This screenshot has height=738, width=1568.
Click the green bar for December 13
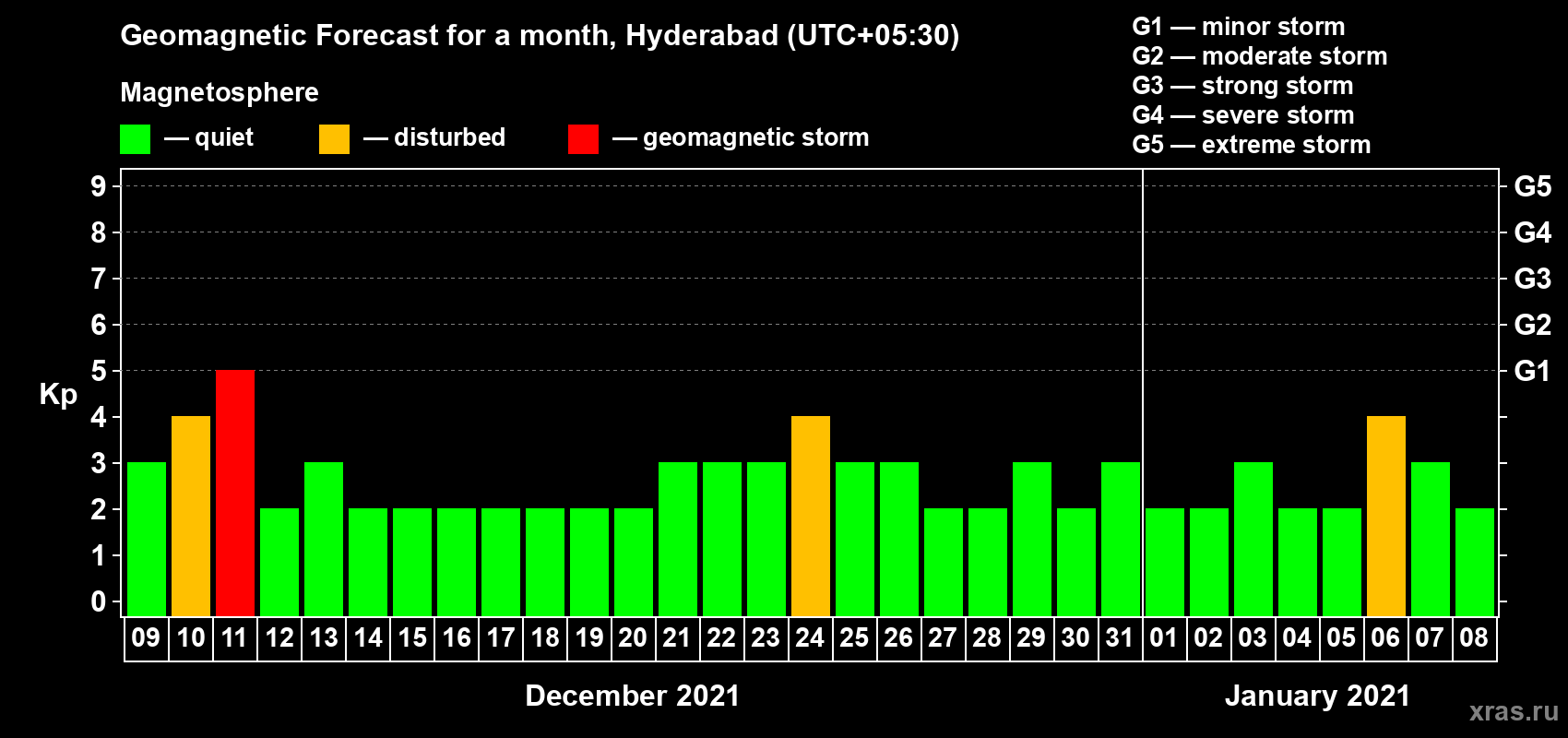pos(324,540)
